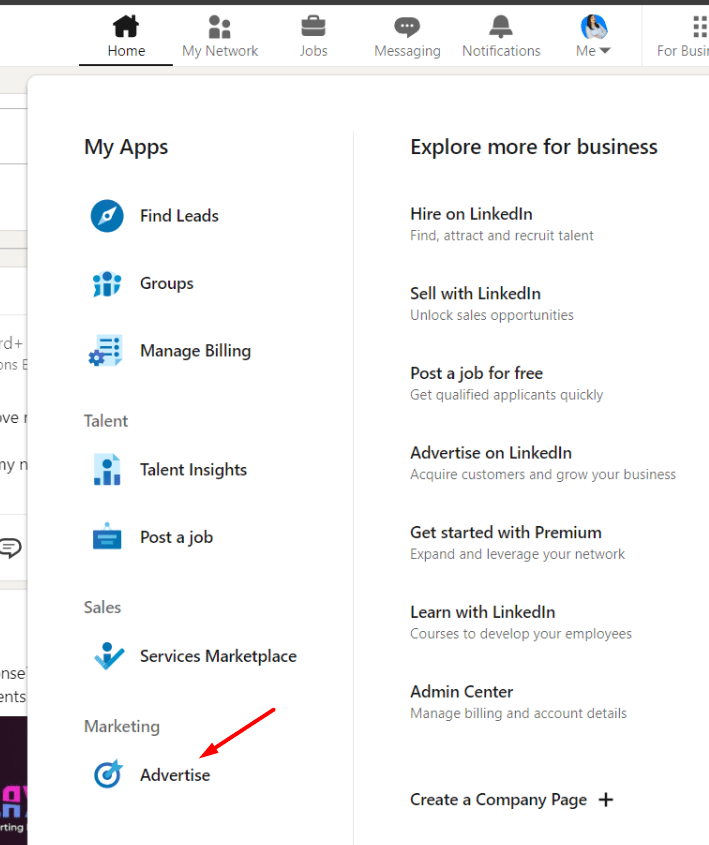Viewport: 709px width, 845px height.
Task: Select the Home tab label
Action: tap(126, 51)
